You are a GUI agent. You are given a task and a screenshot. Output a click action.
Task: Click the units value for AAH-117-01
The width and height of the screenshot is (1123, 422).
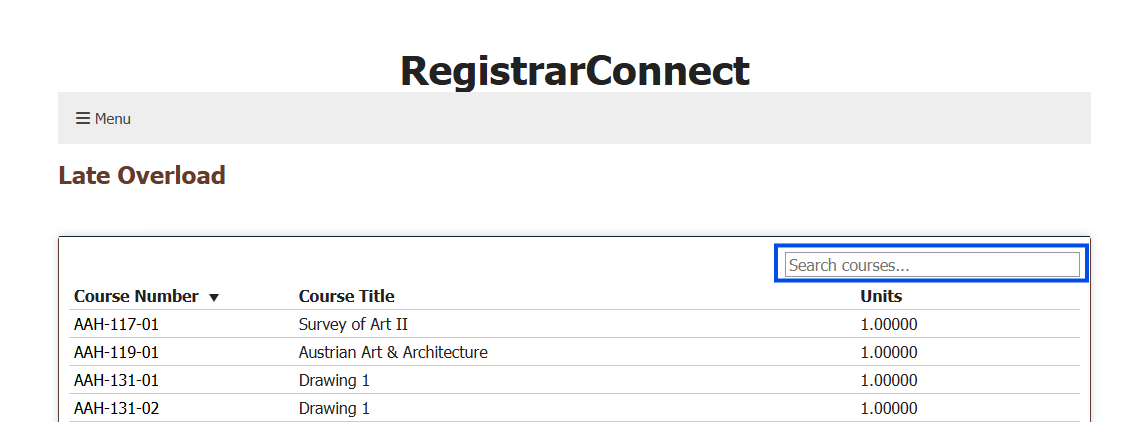(888, 324)
